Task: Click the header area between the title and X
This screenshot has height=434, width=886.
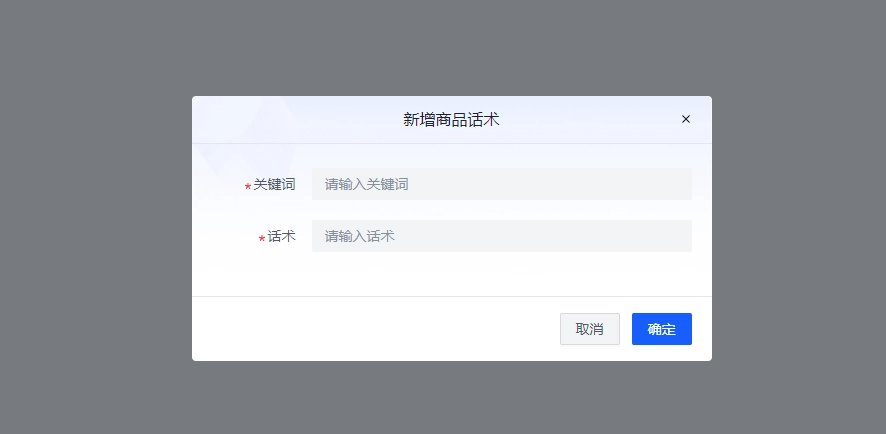Action: (x=590, y=119)
